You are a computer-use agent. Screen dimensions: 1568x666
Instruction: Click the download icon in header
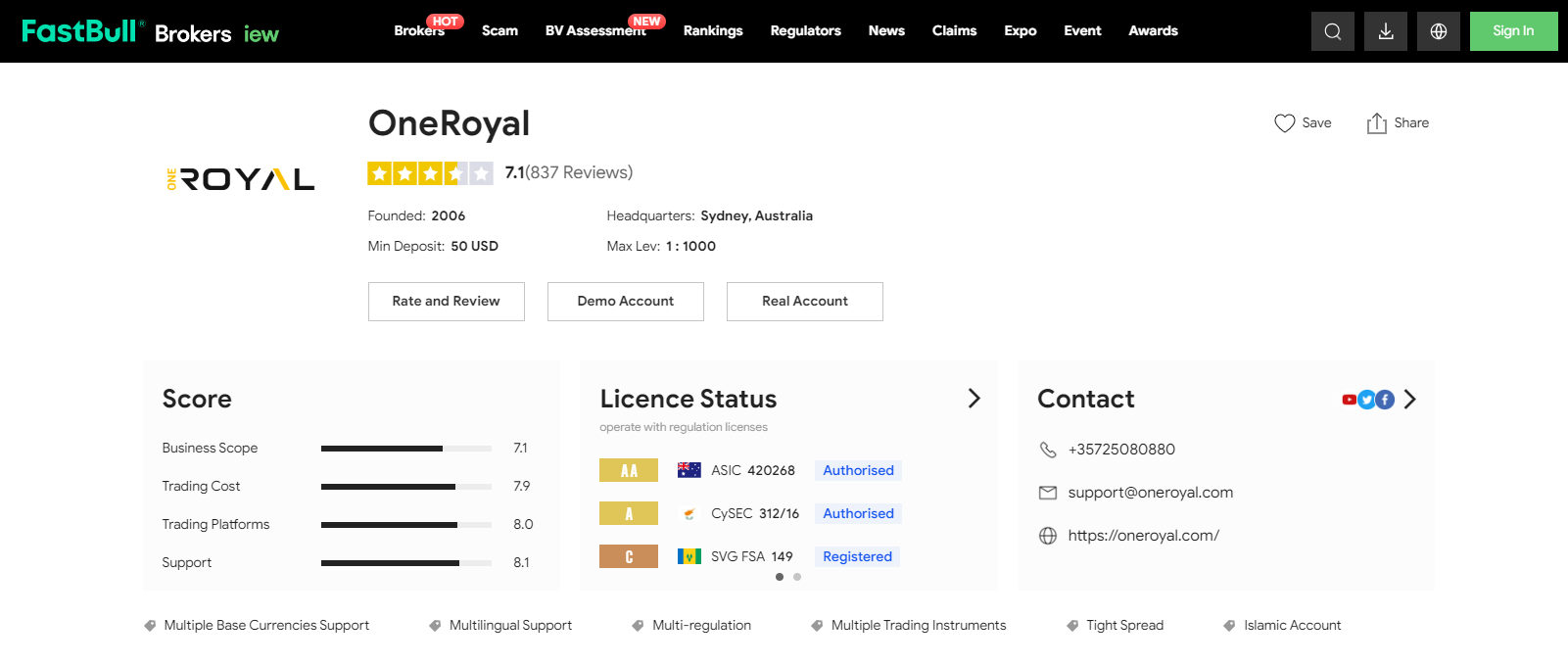point(1385,31)
